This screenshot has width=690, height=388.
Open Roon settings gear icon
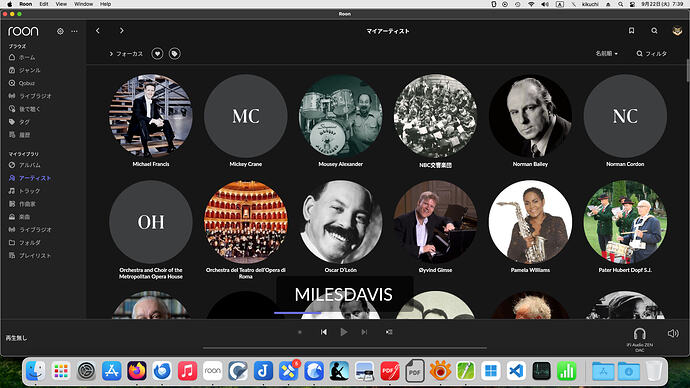(x=60, y=31)
